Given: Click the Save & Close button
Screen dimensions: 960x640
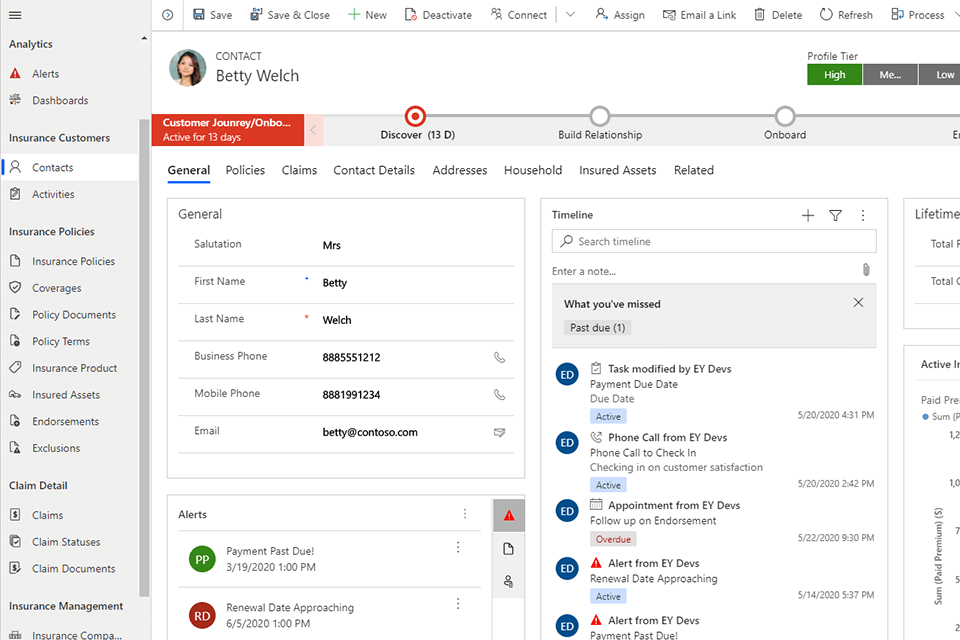Looking at the screenshot, I should click(289, 15).
